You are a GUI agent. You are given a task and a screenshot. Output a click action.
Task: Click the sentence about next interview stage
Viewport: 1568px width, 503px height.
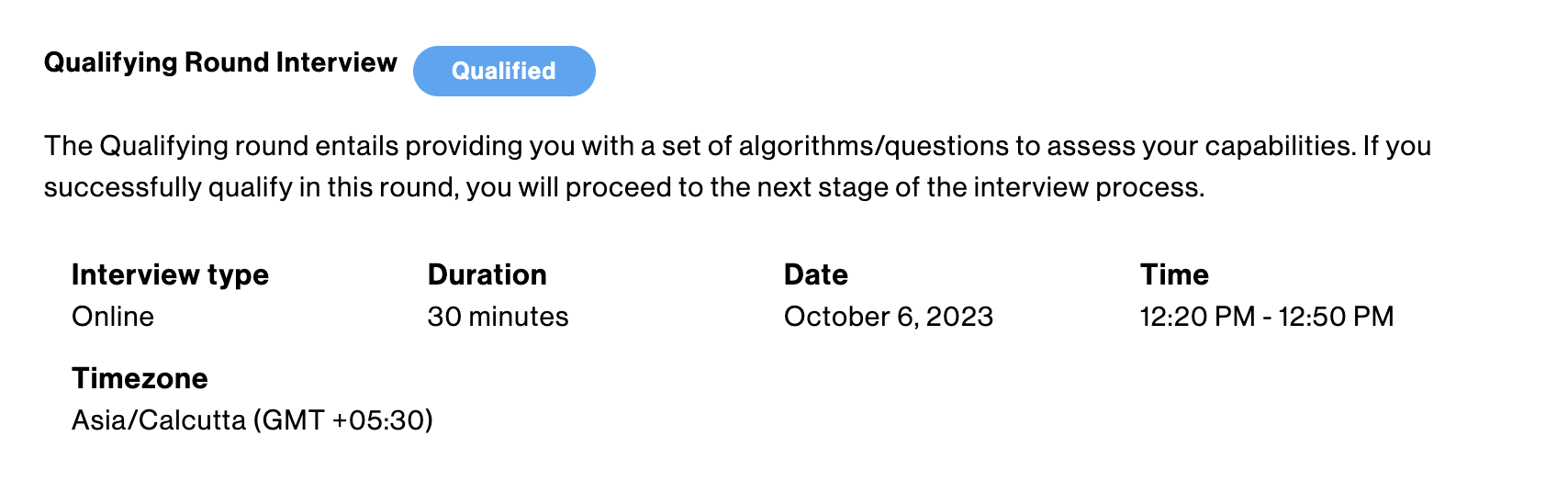pos(738,167)
